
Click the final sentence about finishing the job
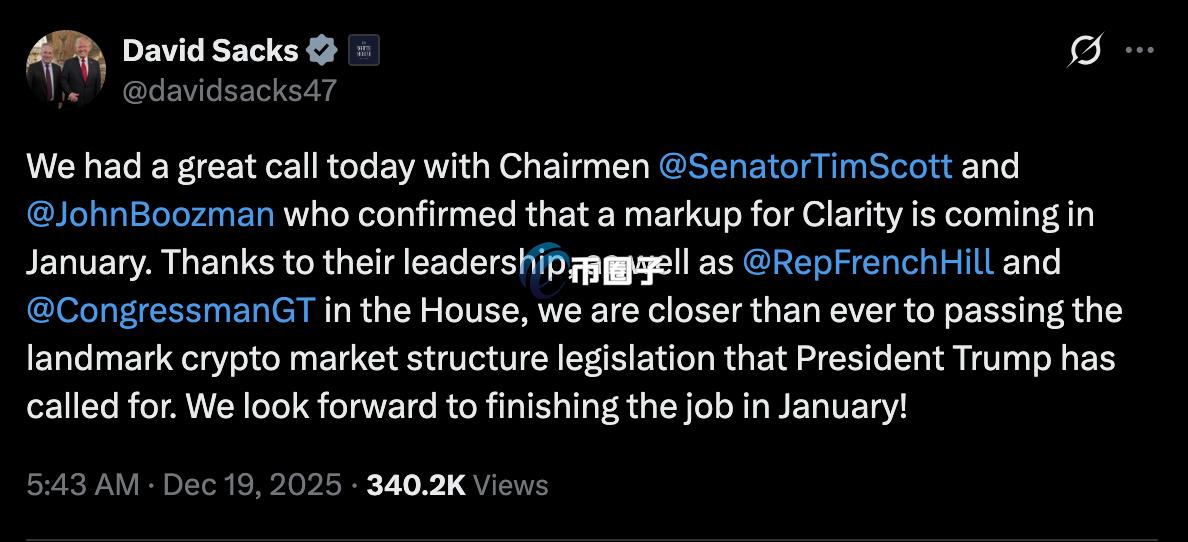pyautogui.click(x=544, y=406)
